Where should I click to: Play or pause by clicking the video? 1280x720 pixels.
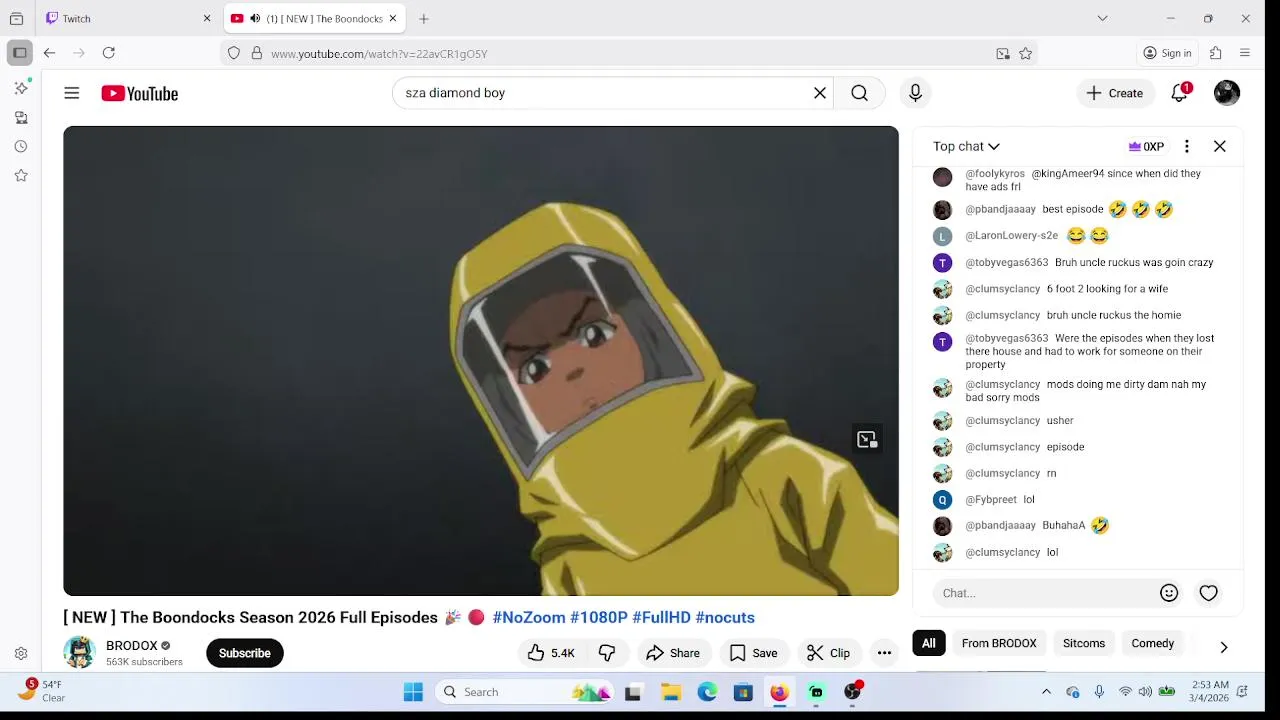pyautogui.click(x=481, y=361)
